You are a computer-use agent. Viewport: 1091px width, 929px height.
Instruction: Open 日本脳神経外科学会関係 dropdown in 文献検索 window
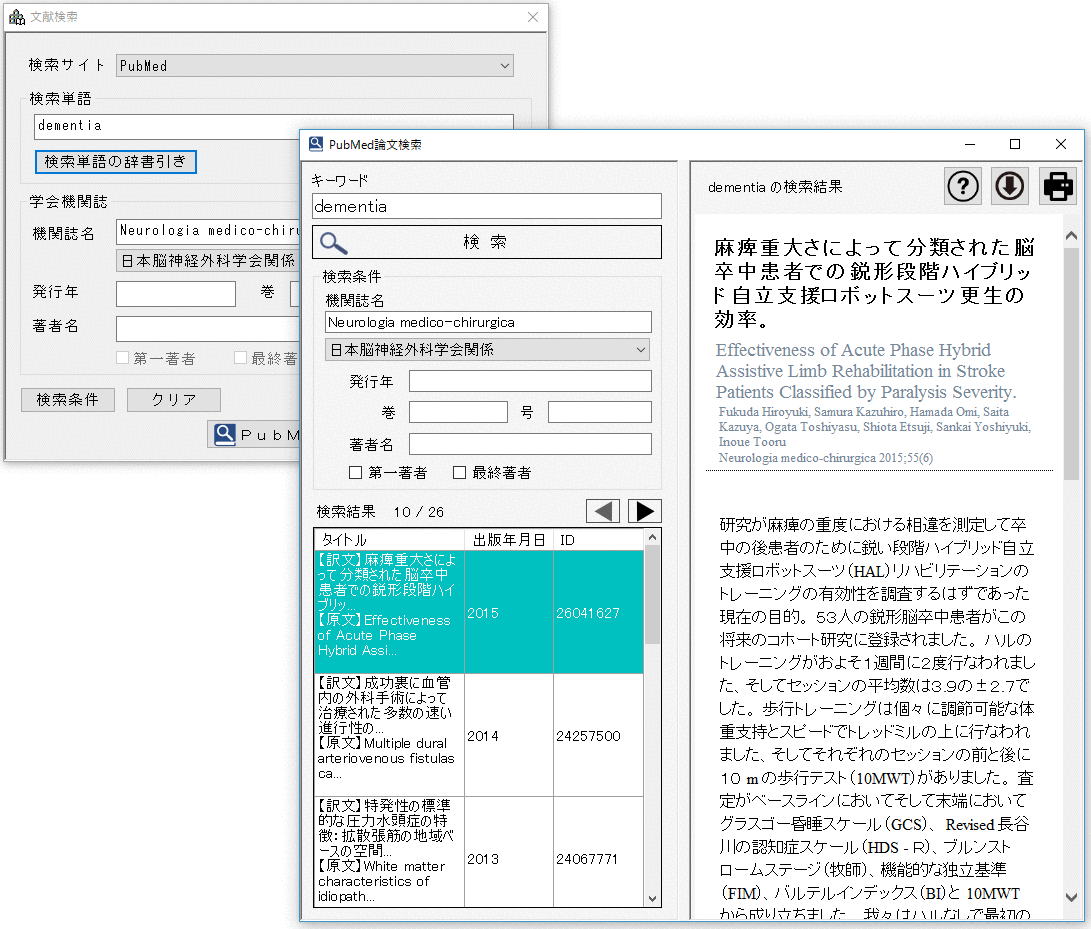point(207,260)
